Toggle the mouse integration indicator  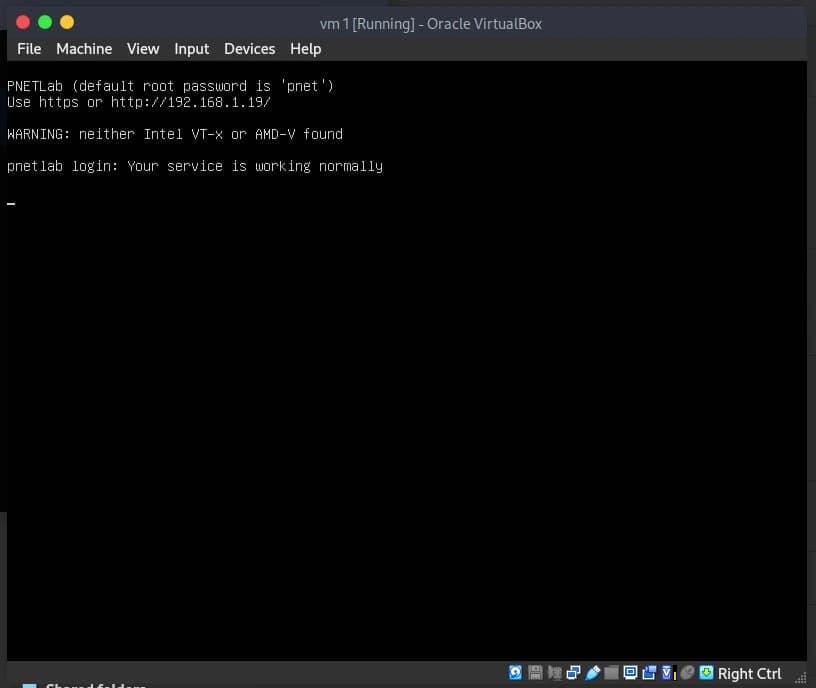point(687,673)
